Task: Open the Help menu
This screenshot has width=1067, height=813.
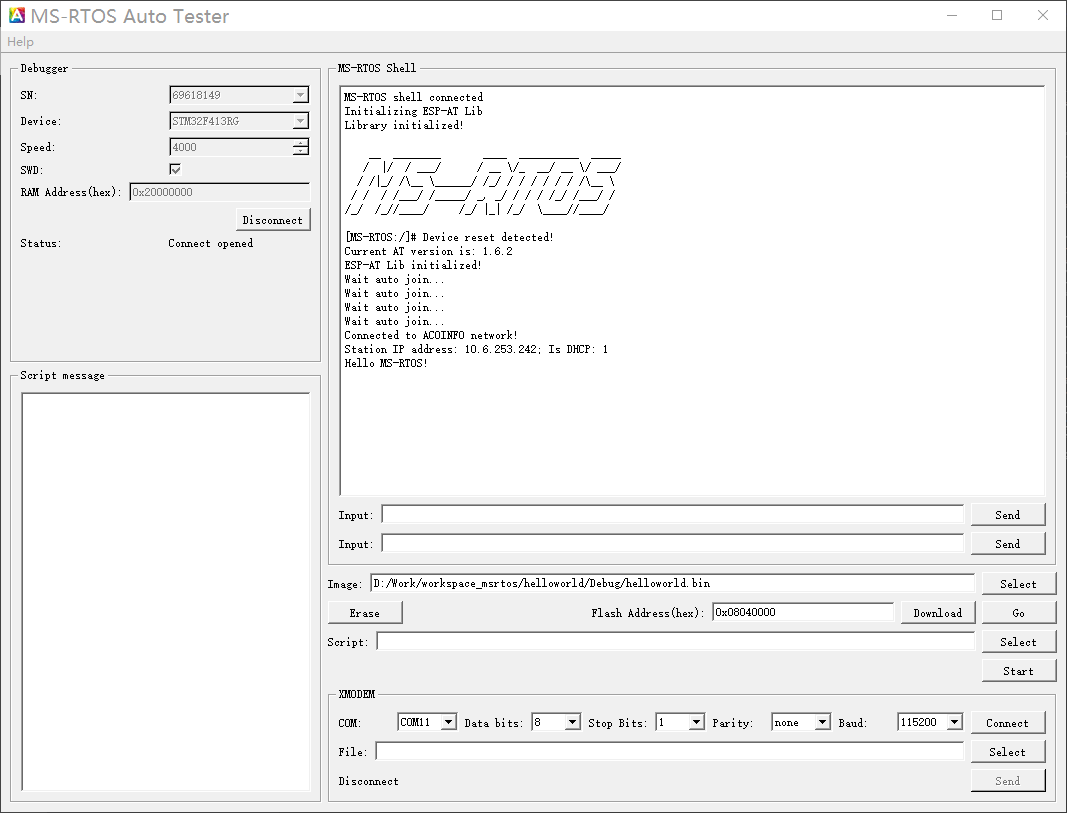Action: [20, 42]
